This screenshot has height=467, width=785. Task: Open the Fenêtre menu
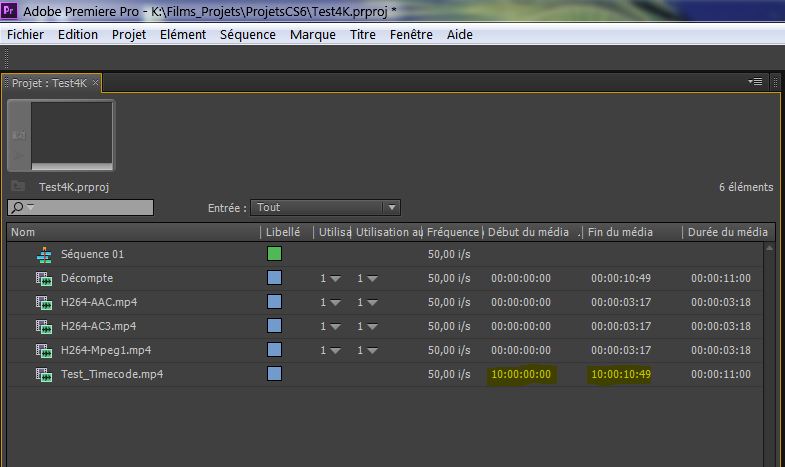[411, 35]
